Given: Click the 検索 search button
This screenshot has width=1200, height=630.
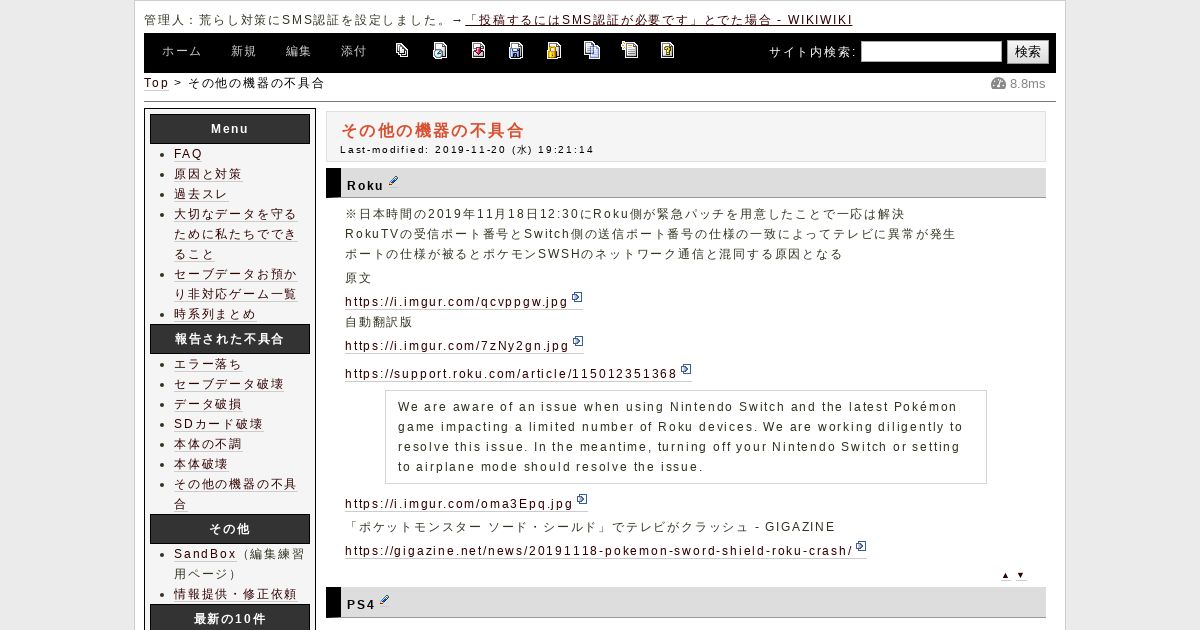Looking at the screenshot, I should [1028, 52].
